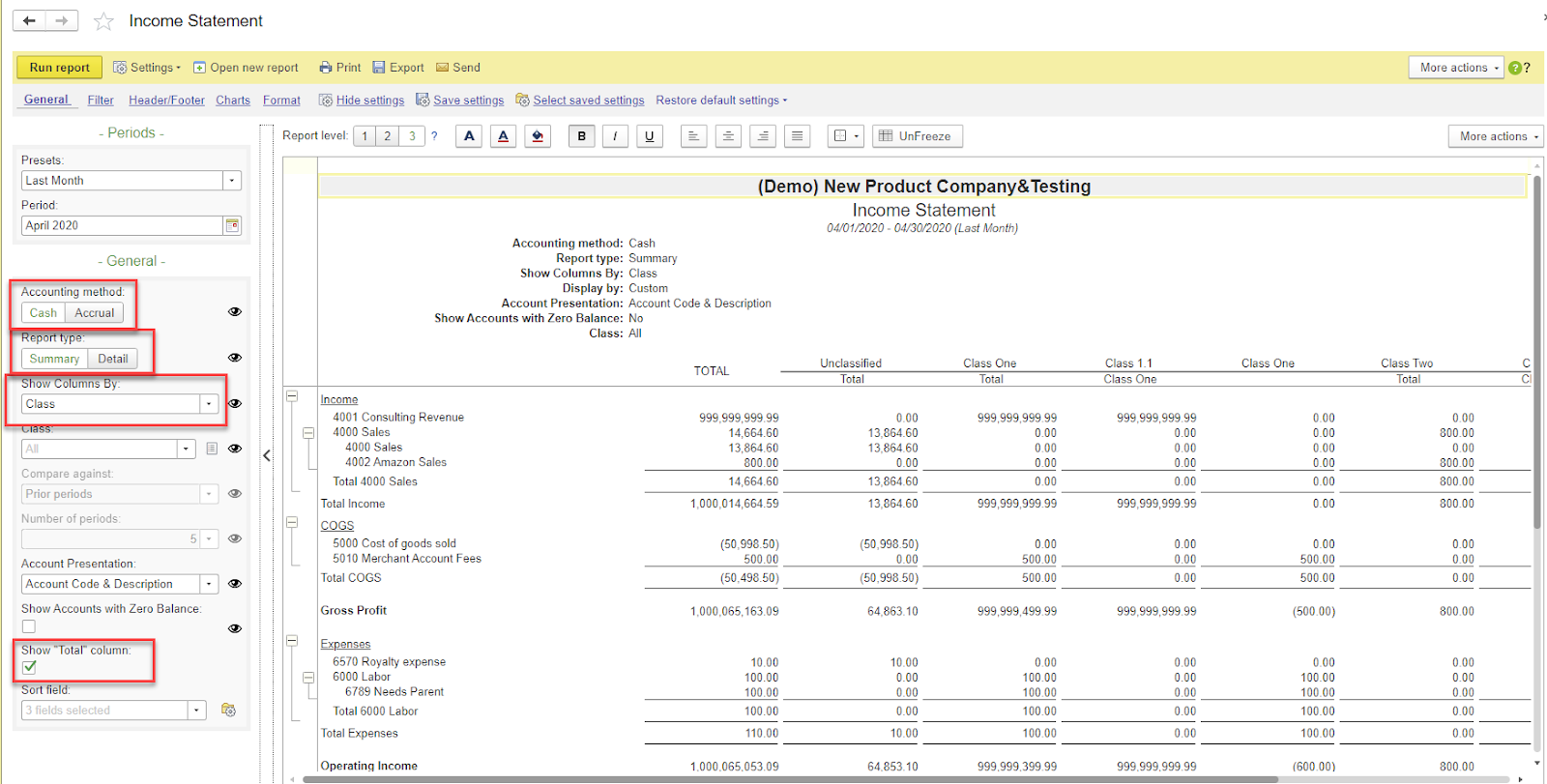This screenshot has height=784, width=1547.
Task: Open sort field settings icon
Action: [228, 710]
